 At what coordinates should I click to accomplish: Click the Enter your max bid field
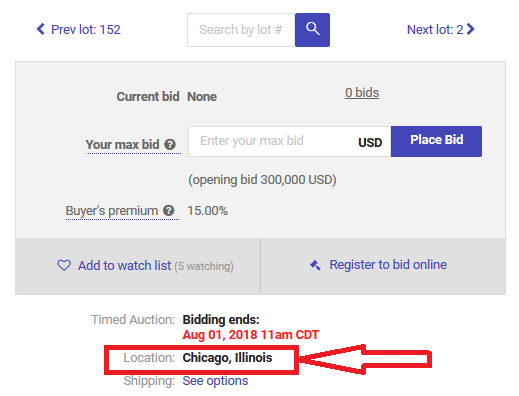290,141
